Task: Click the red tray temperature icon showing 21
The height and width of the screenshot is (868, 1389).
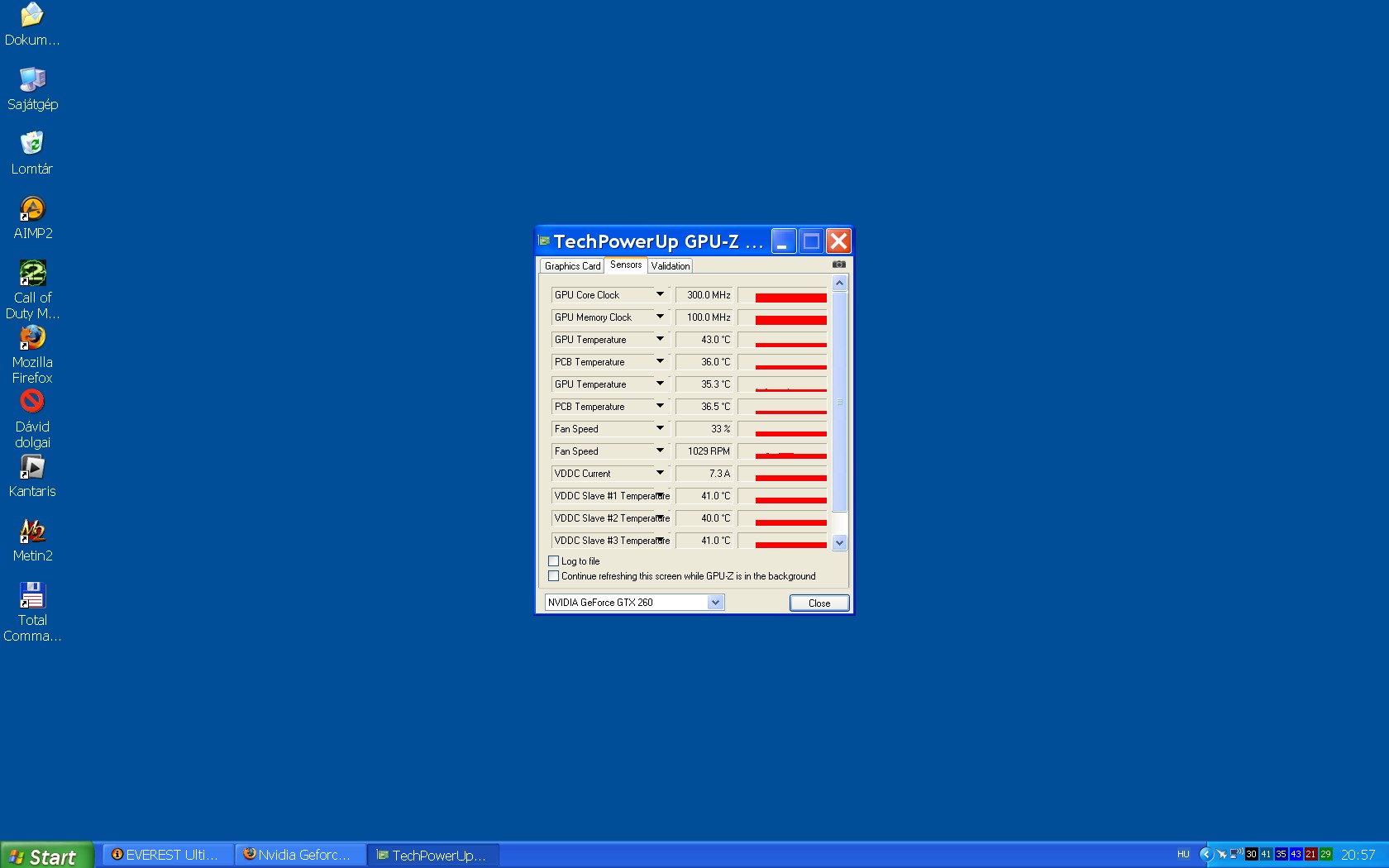Action: [1310, 854]
